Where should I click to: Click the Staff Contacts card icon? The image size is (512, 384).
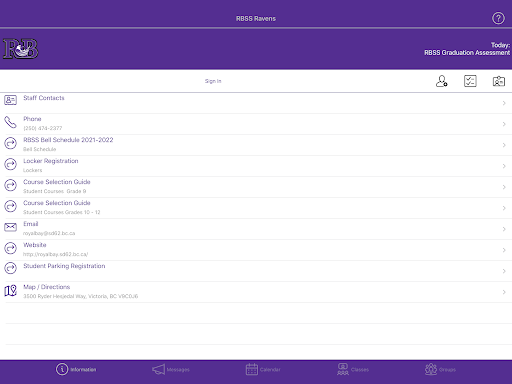pyautogui.click(x=10, y=100)
